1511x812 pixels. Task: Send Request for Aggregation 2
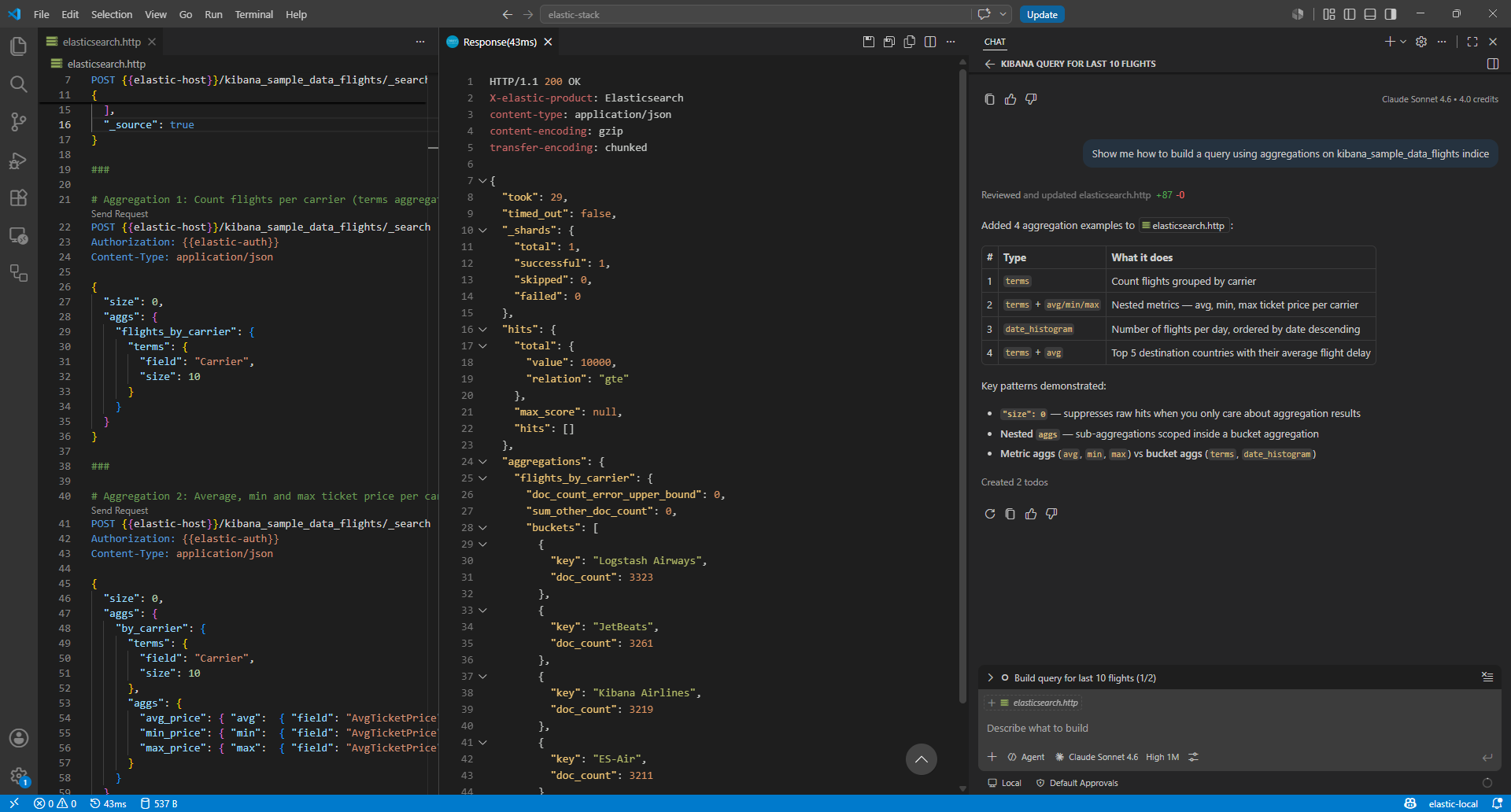[x=120, y=511]
